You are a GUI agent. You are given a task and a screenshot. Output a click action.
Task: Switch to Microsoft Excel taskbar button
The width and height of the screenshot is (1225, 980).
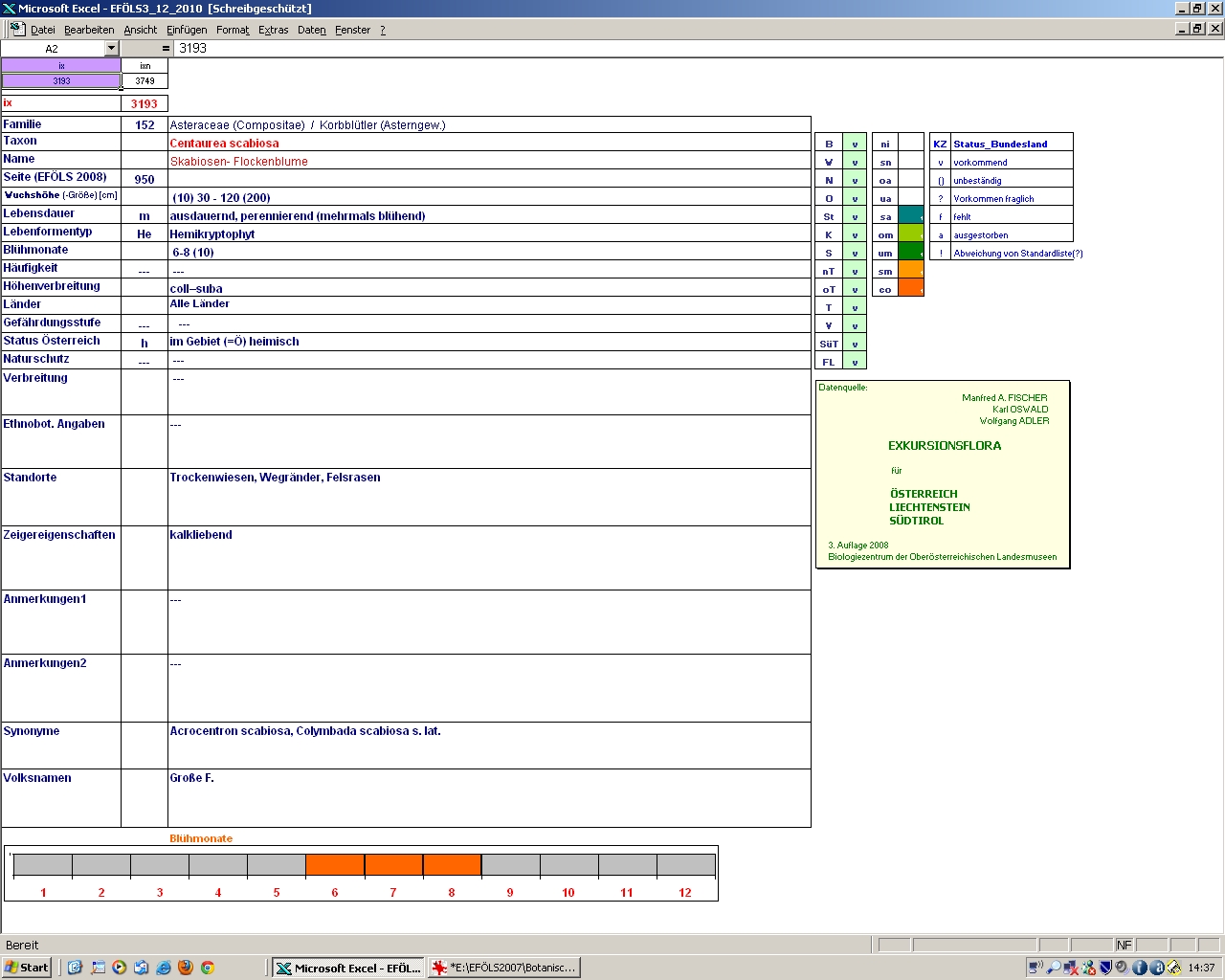[x=347, y=968]
